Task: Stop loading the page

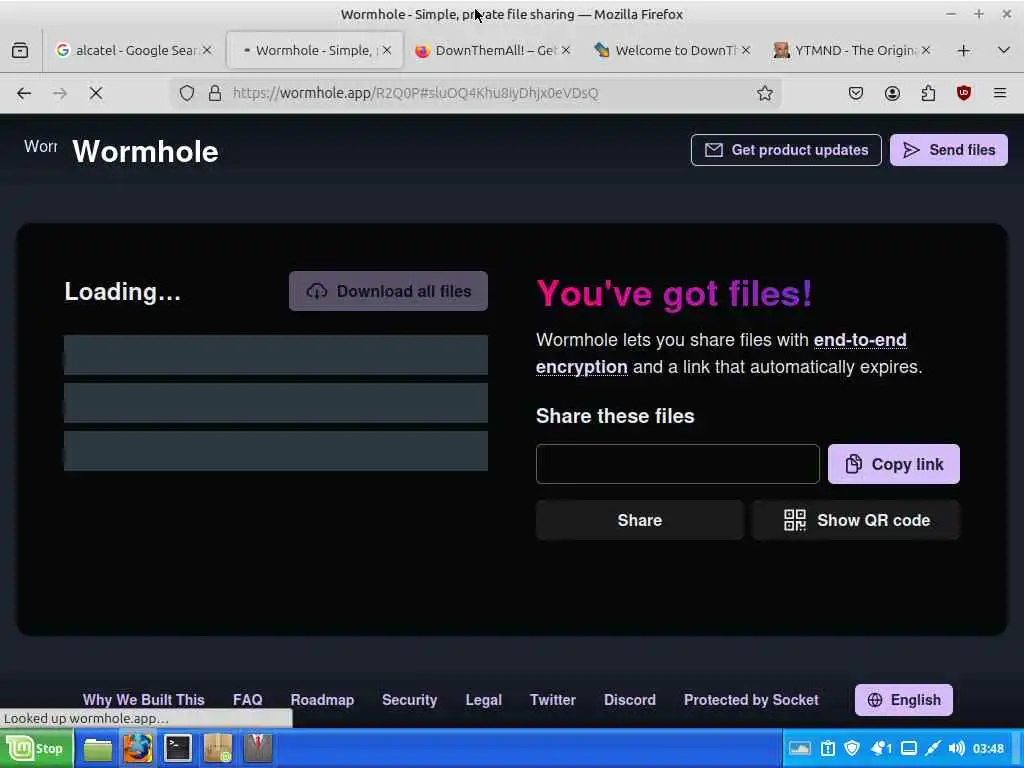Action: click(96, 93)
